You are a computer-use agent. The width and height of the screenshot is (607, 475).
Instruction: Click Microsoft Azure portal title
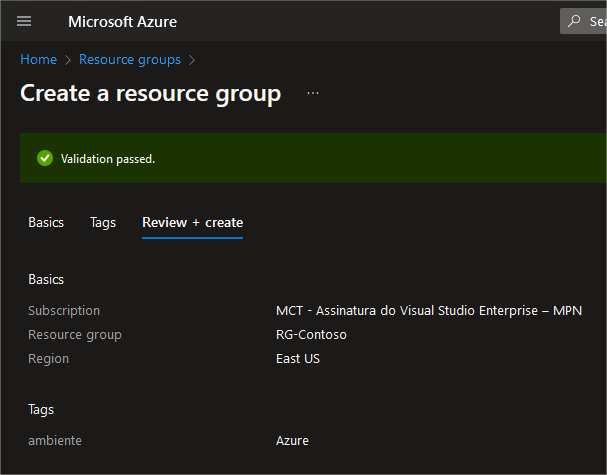[x=122, y=22]
